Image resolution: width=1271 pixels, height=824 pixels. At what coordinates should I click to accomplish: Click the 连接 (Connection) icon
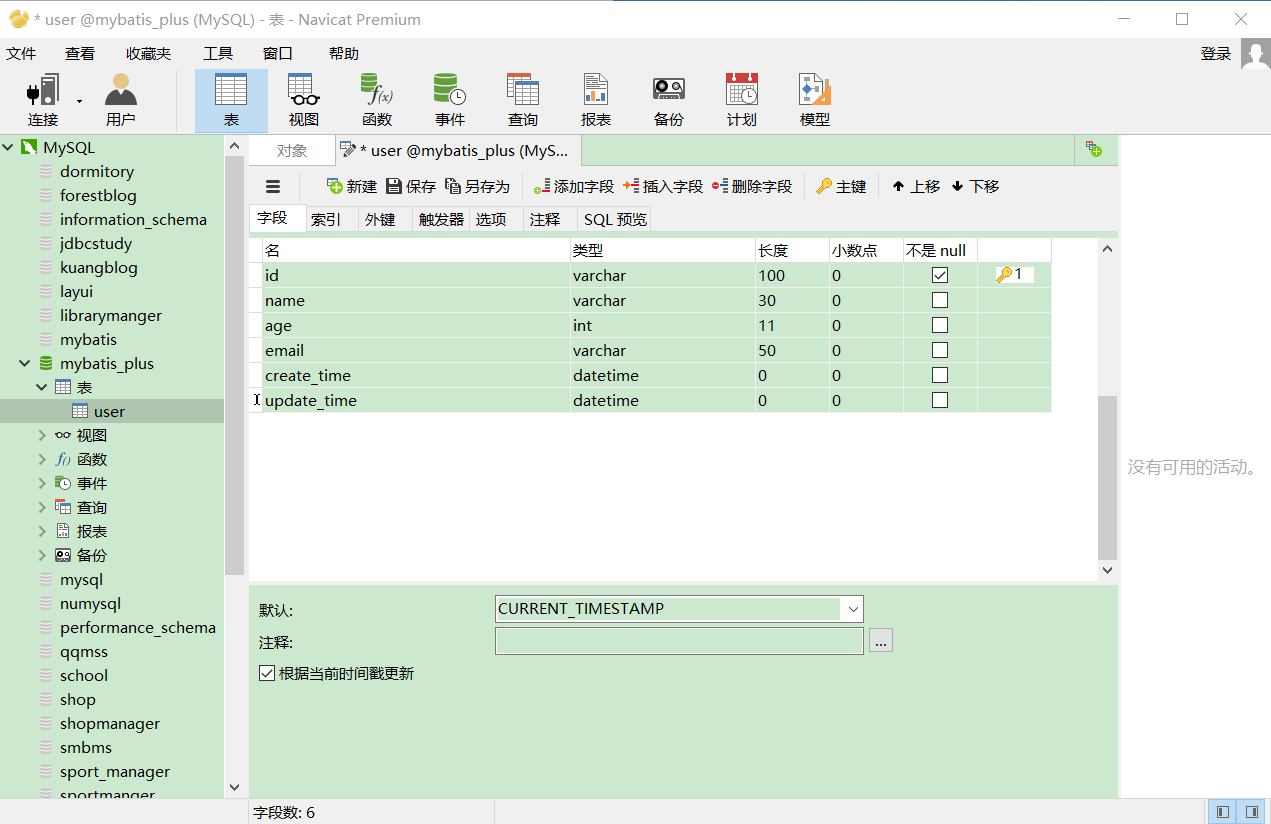[40, 97]
